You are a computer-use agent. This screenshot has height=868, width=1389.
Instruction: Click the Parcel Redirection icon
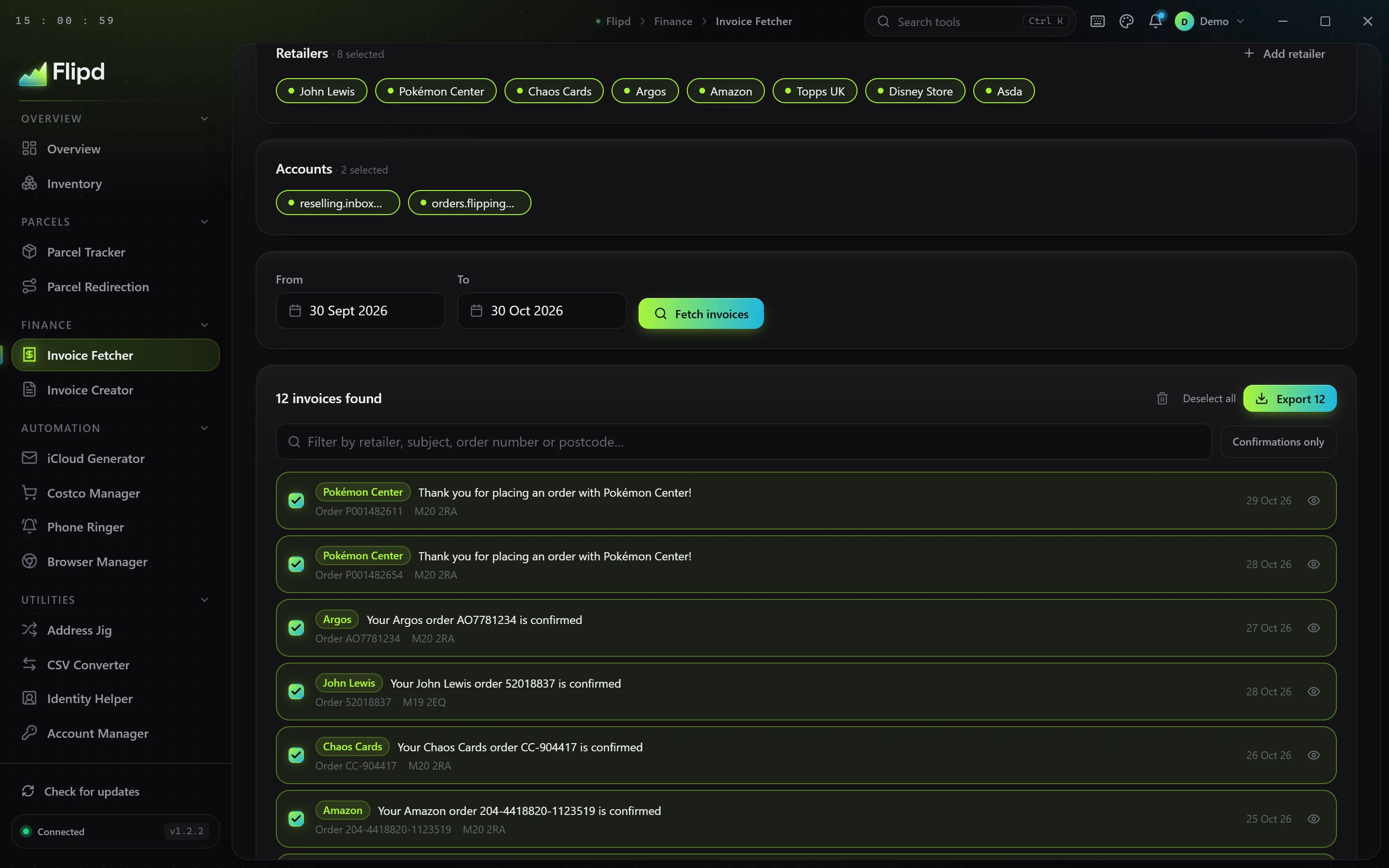point(29,286)
